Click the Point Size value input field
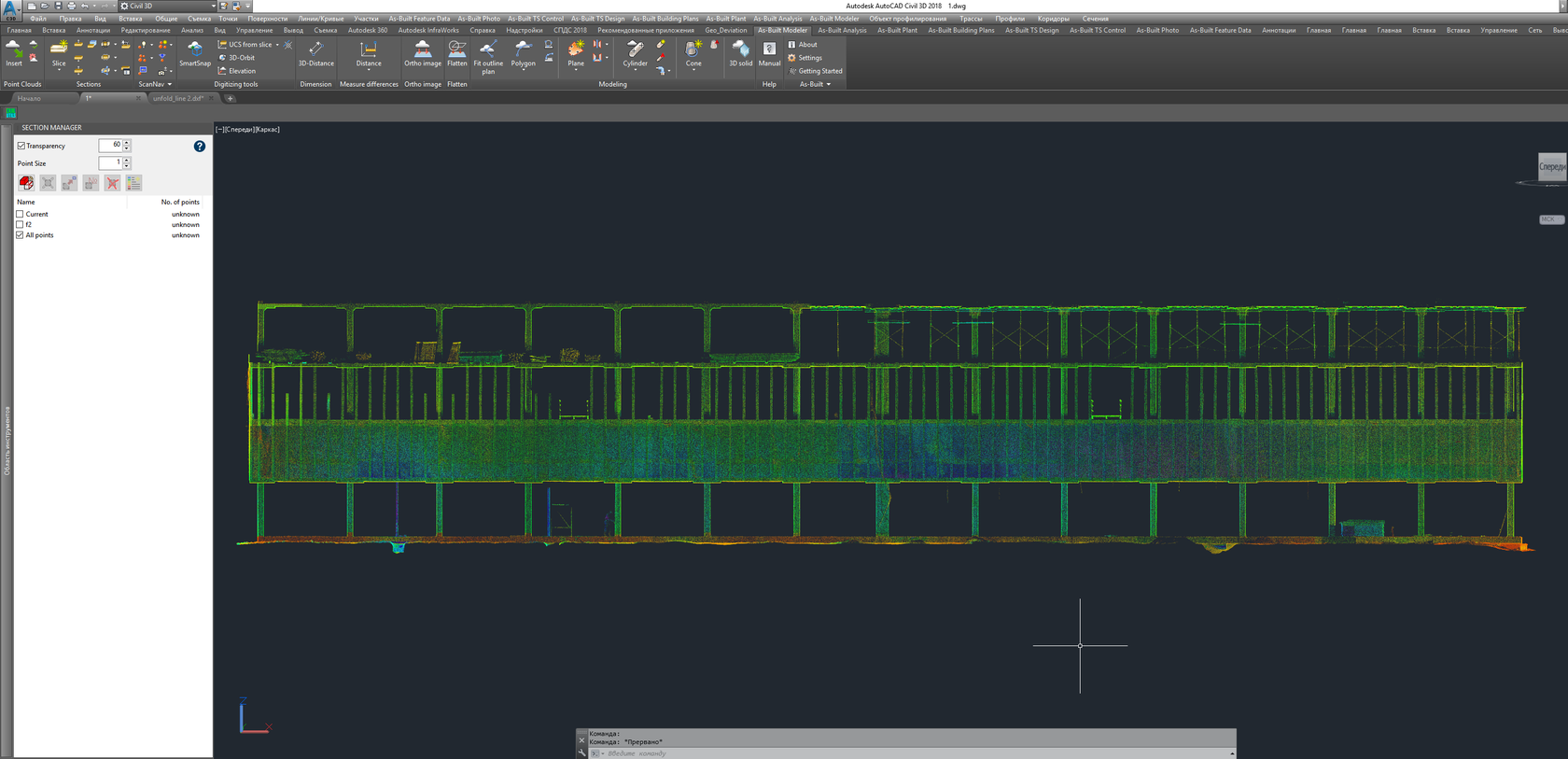 [x=110, y=162]
